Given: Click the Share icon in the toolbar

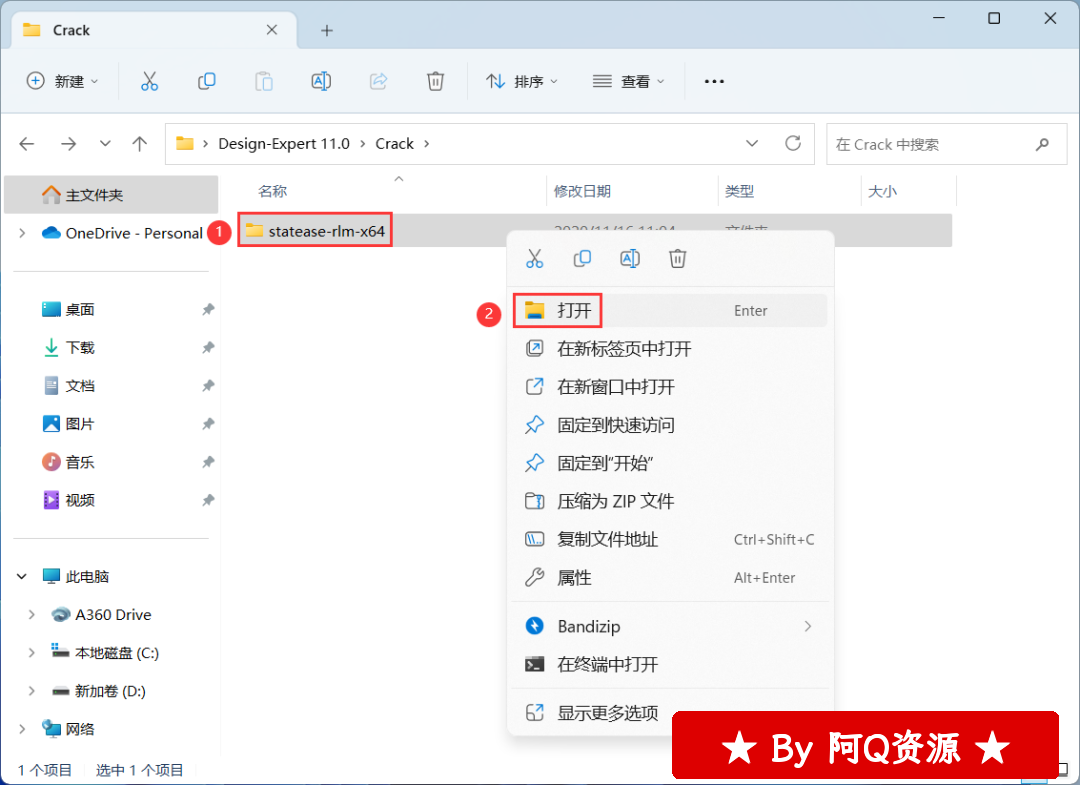Looking at the screenshot, I should [378, 81].
